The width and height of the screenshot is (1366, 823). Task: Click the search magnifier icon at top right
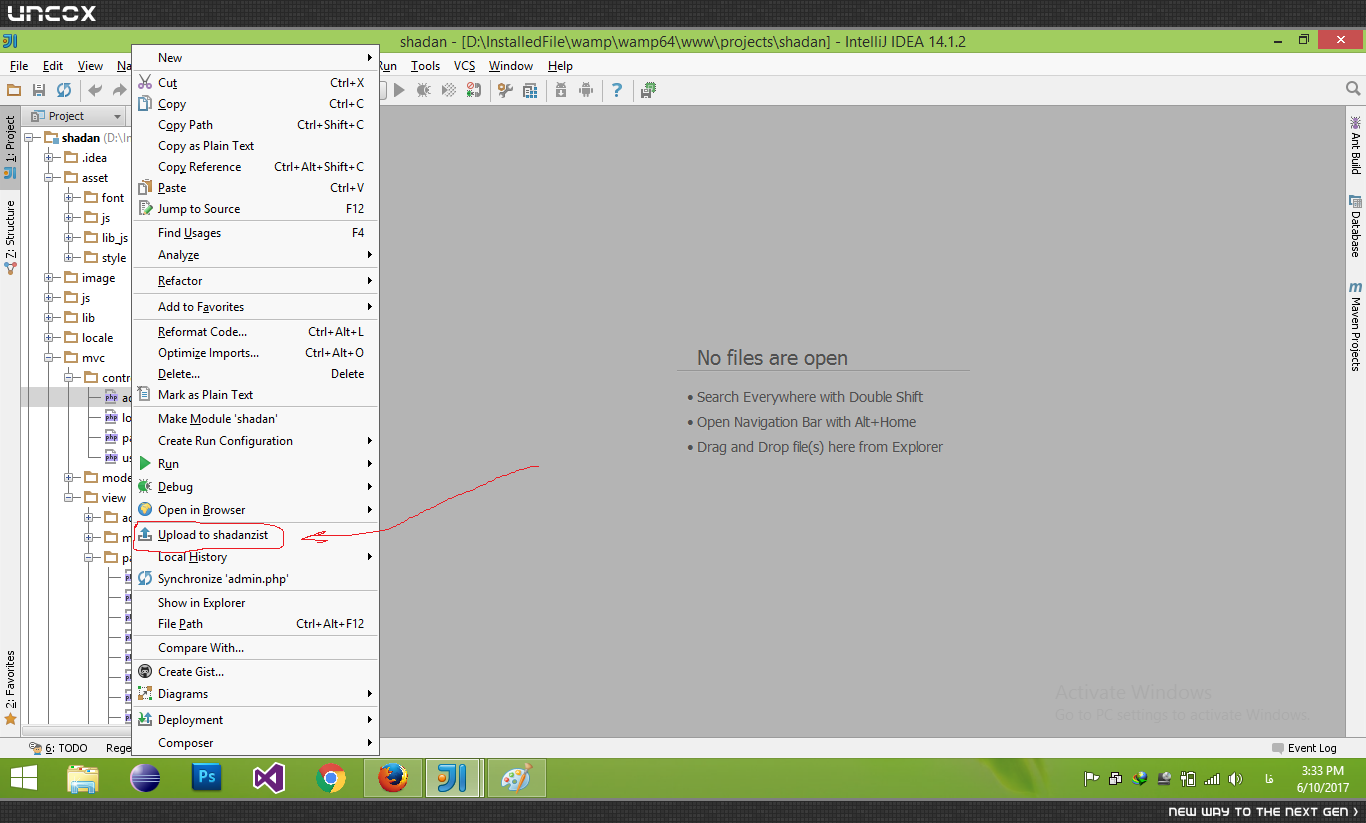[1353, 90]
